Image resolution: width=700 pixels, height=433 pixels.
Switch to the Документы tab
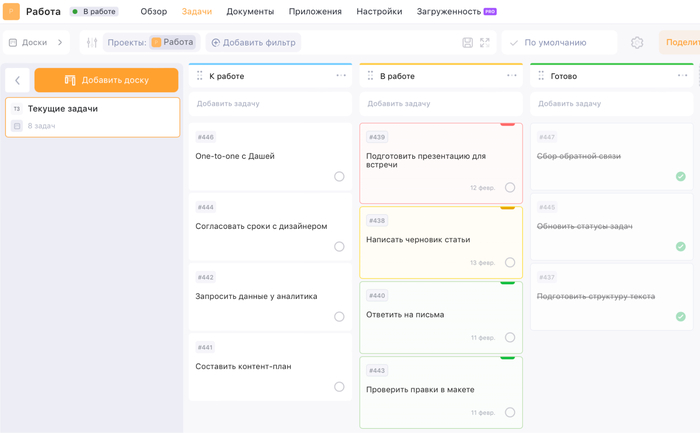coord(250,12)
